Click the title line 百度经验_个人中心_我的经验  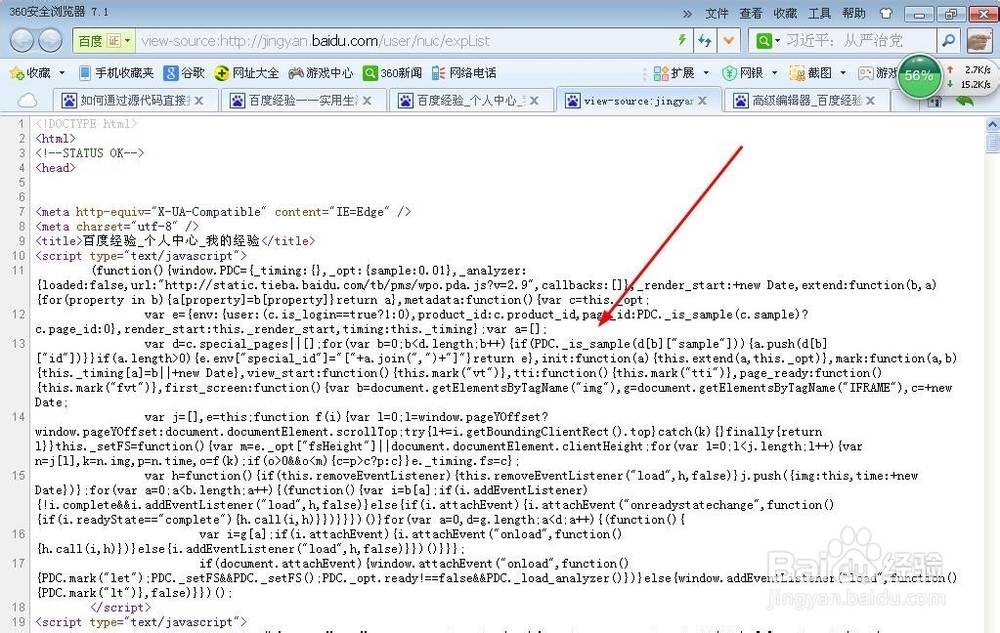click(x=175, y=241)
